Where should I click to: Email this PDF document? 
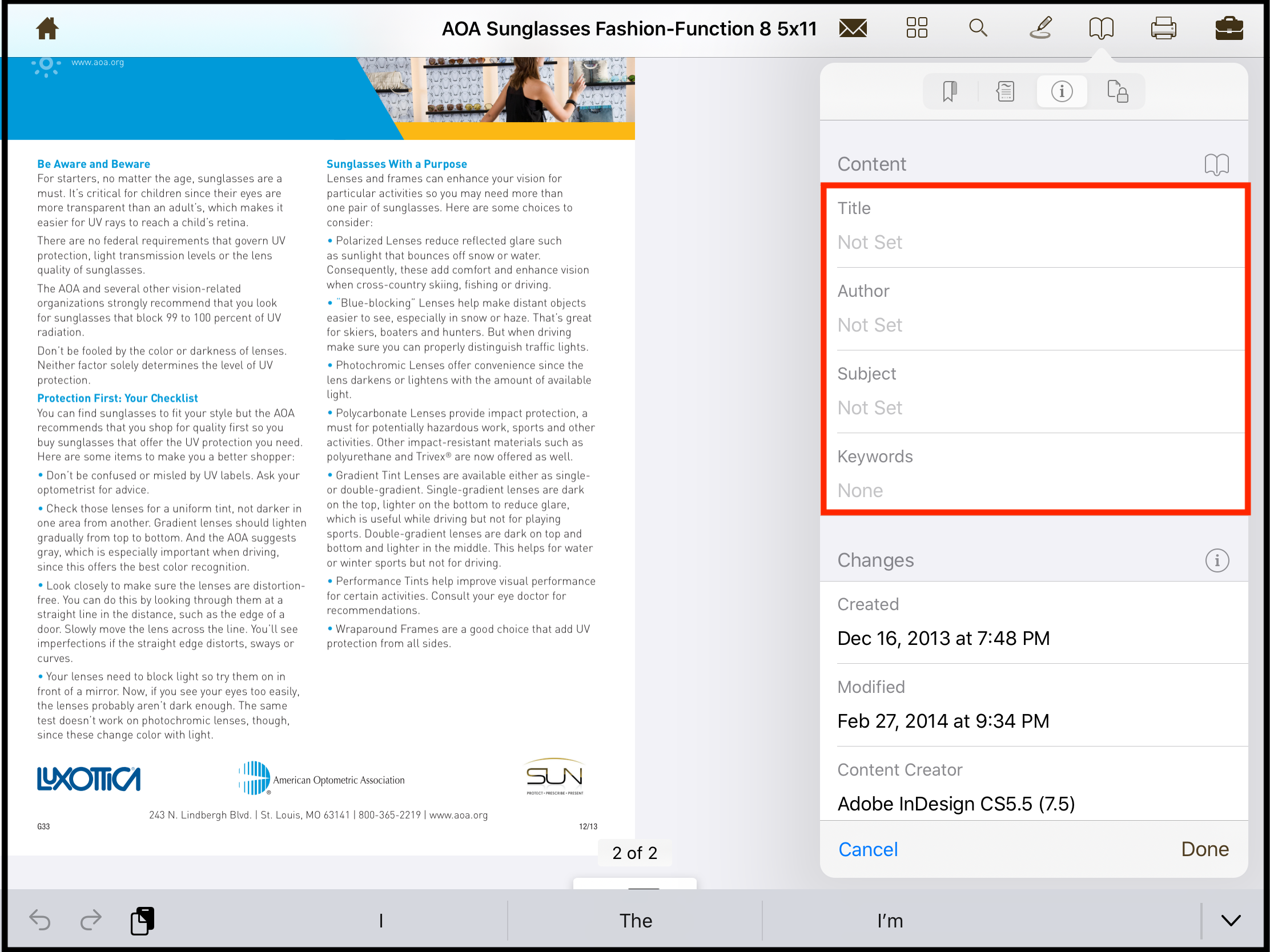(x=852, y=28)
